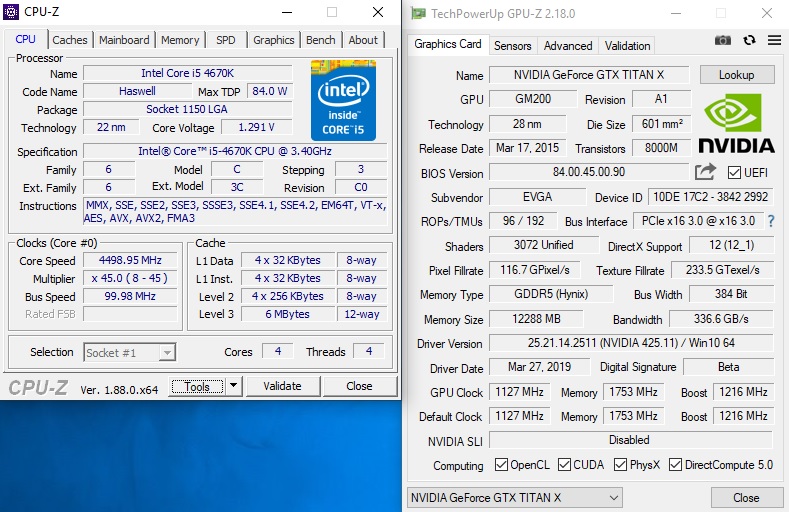Click the CPU-Z title bar app icon
This screenshot has height=512, width=789.
[x=11, y=12]
